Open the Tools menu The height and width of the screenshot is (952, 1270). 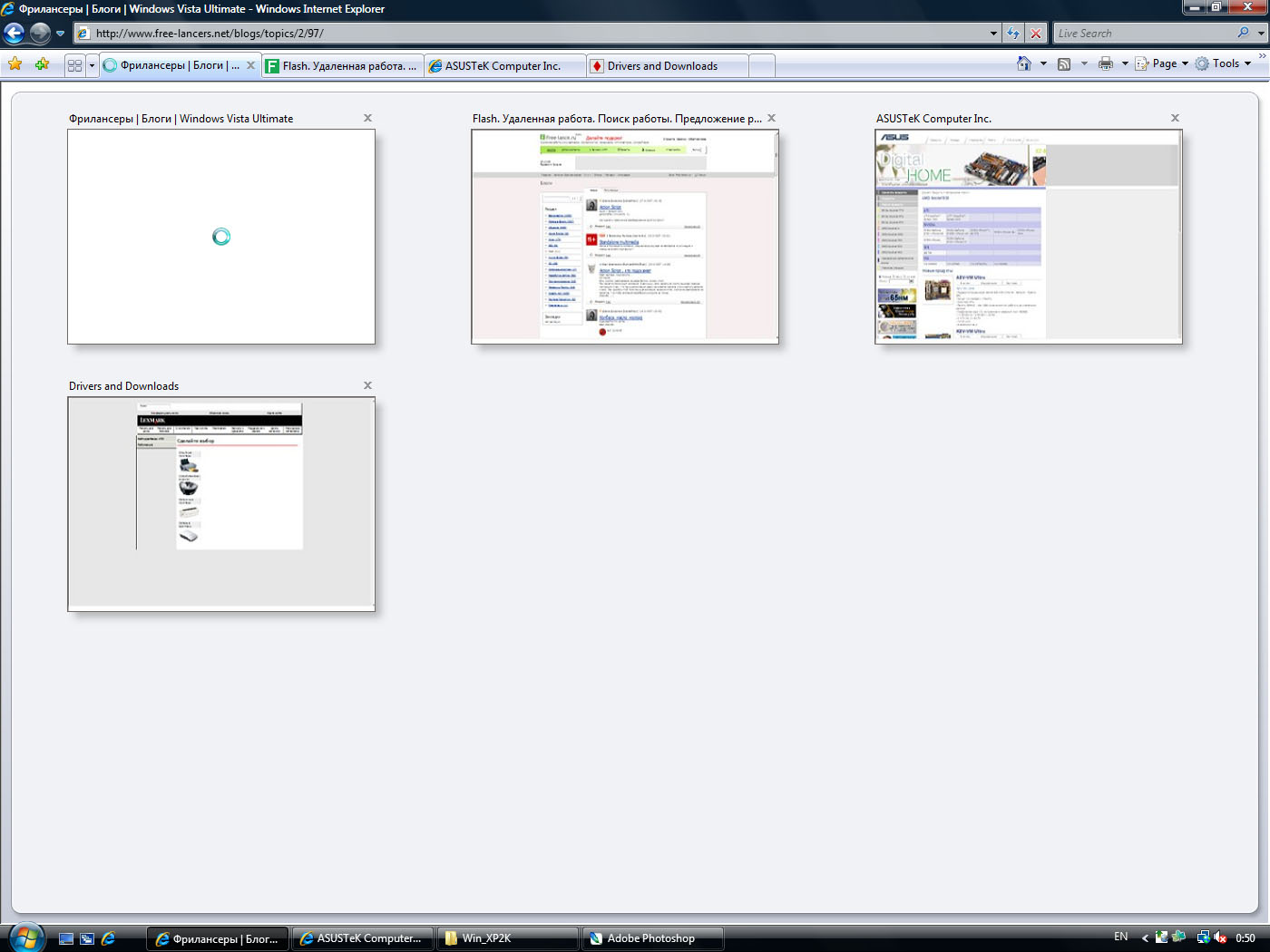(1224, 63)
